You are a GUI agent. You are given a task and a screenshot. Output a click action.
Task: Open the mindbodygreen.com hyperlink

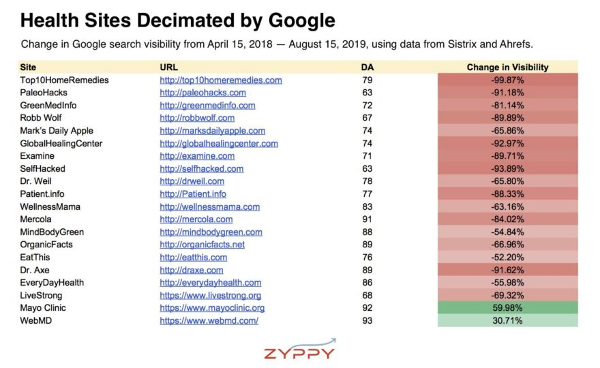(x=211, y=232)
